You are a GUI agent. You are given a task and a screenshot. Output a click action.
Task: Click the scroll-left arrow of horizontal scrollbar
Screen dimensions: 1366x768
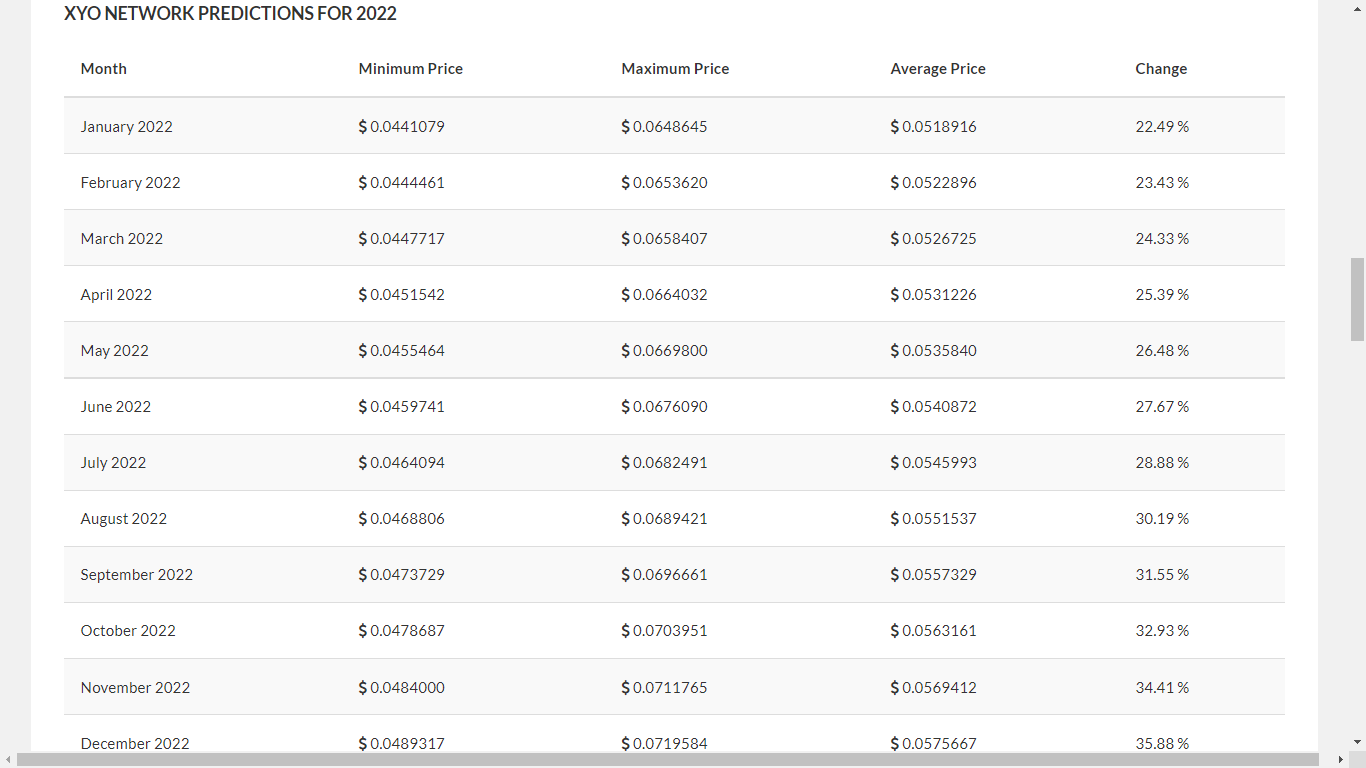point(8,760)
